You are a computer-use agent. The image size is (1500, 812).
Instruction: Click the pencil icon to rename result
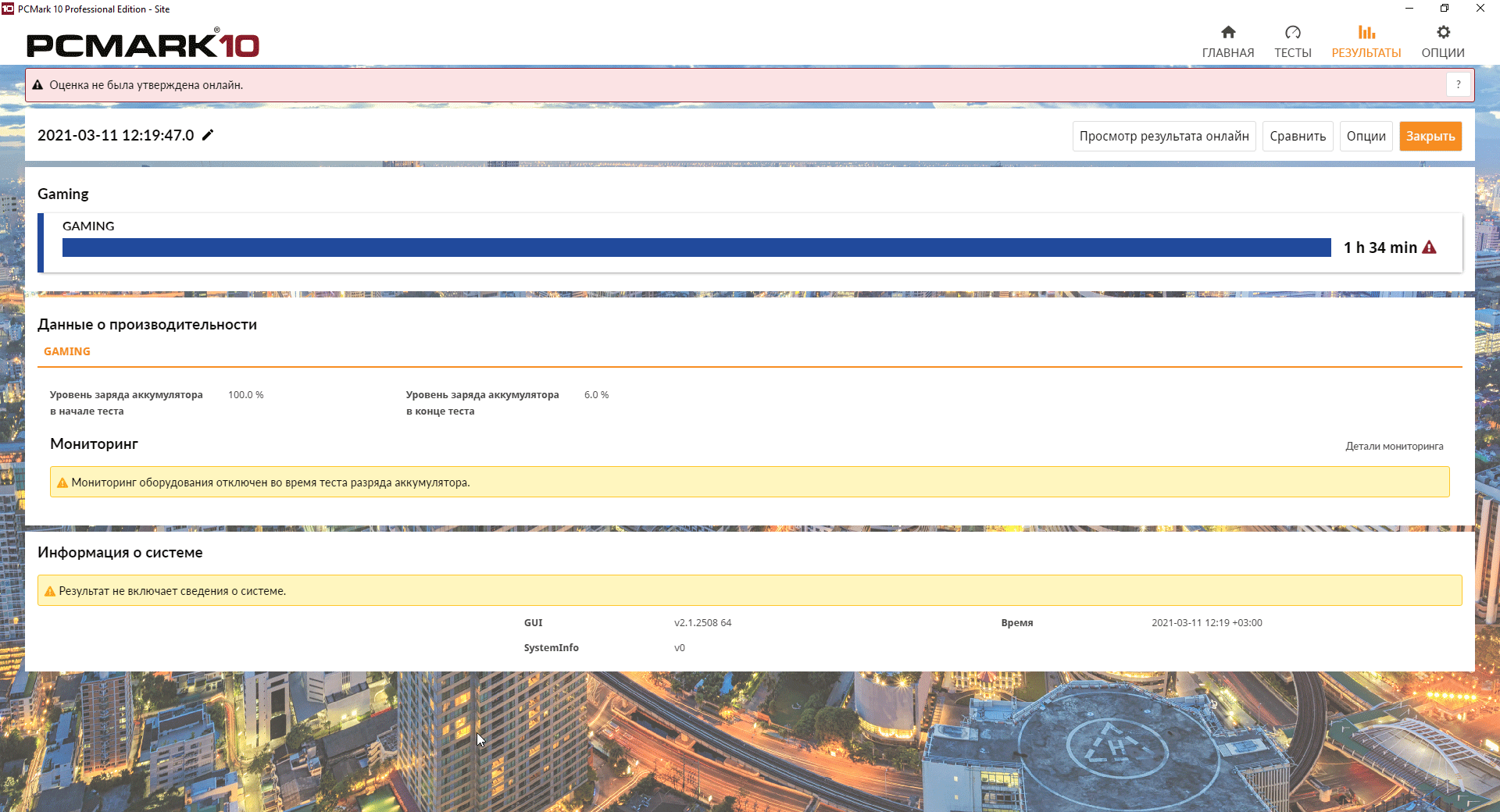pos(208,135)
